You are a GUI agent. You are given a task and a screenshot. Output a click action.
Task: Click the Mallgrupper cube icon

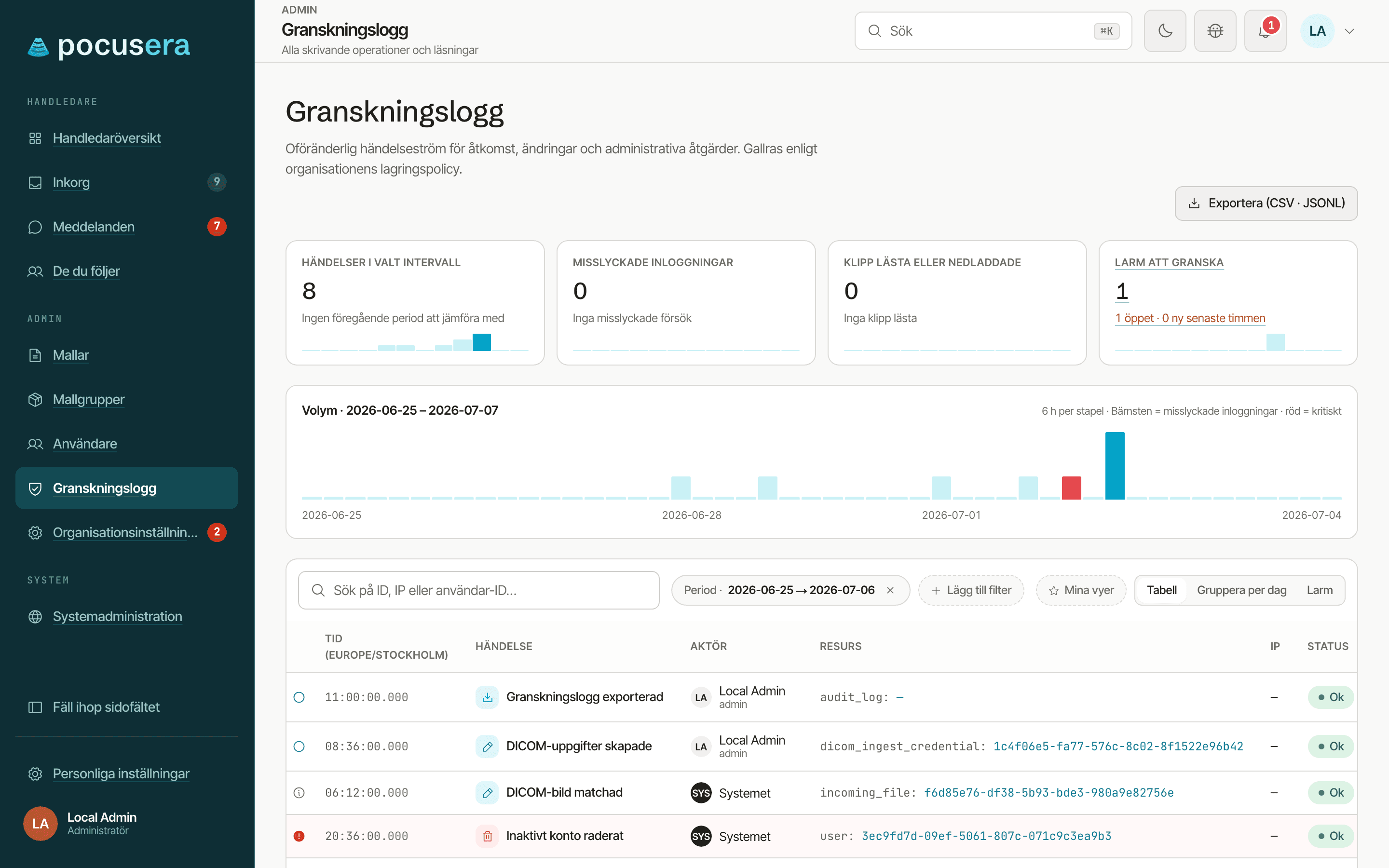35,400
